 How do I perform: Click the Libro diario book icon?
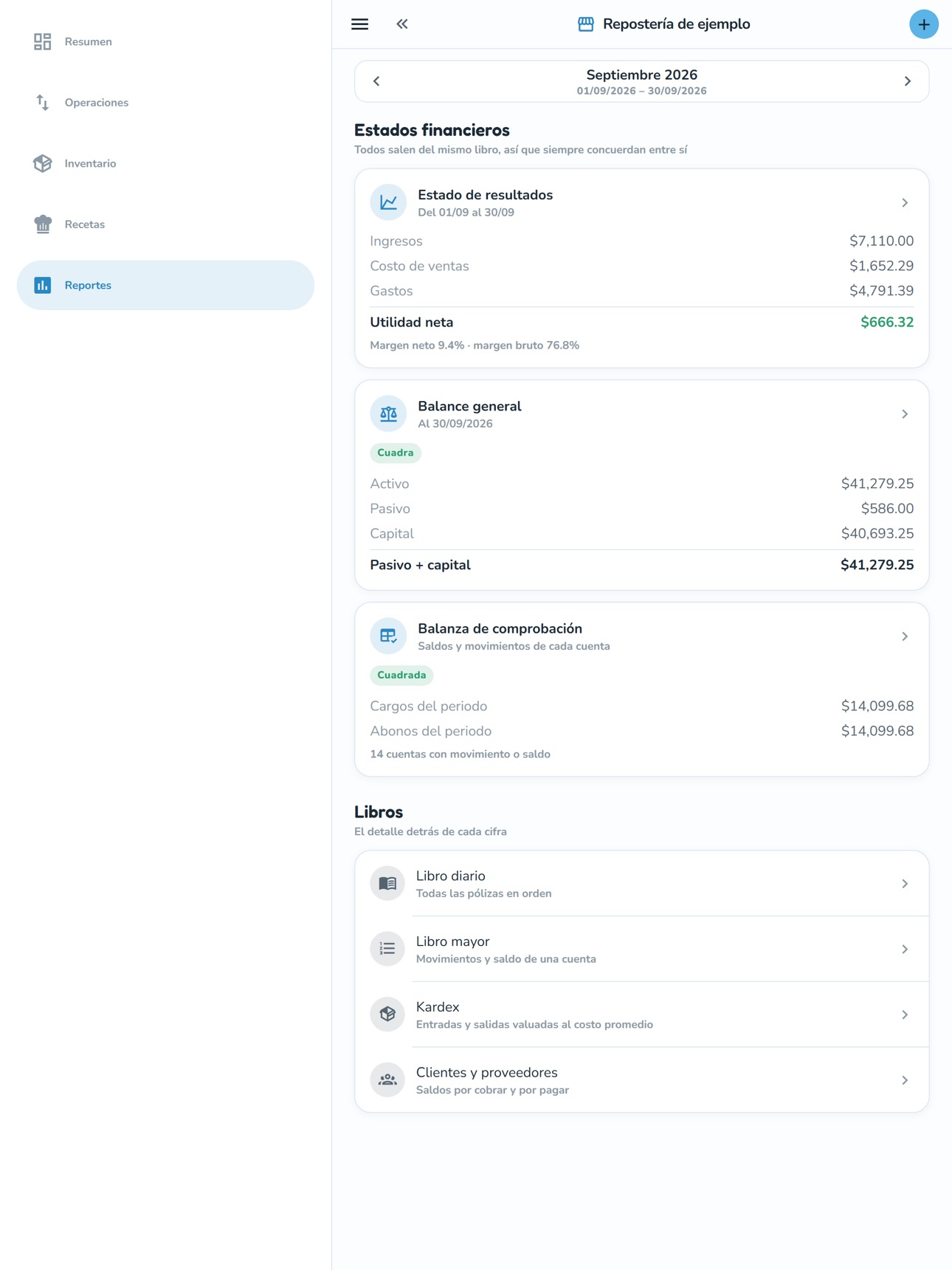click(x=387, y=884)
